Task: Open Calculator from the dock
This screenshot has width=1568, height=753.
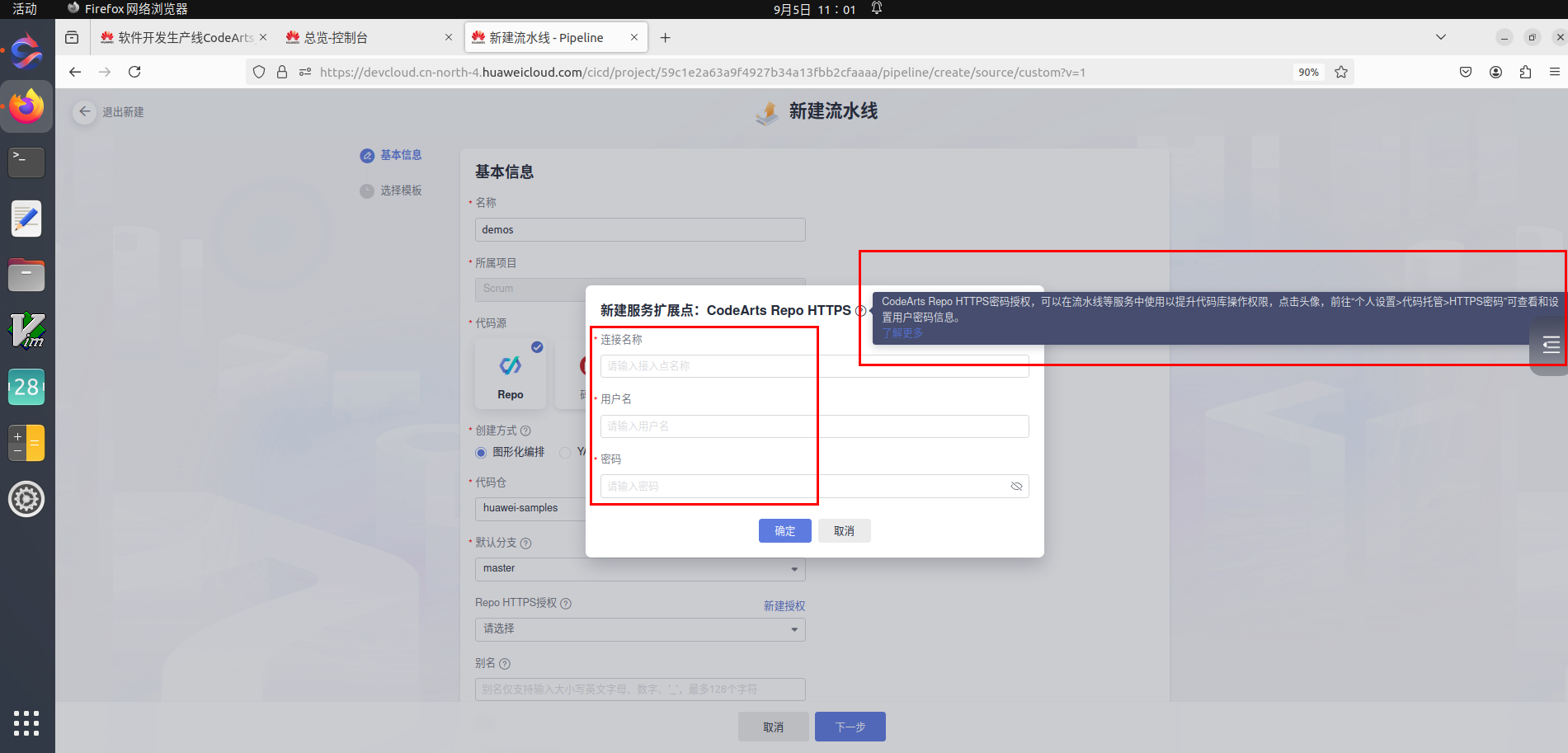Action: [x=26, y=443]
